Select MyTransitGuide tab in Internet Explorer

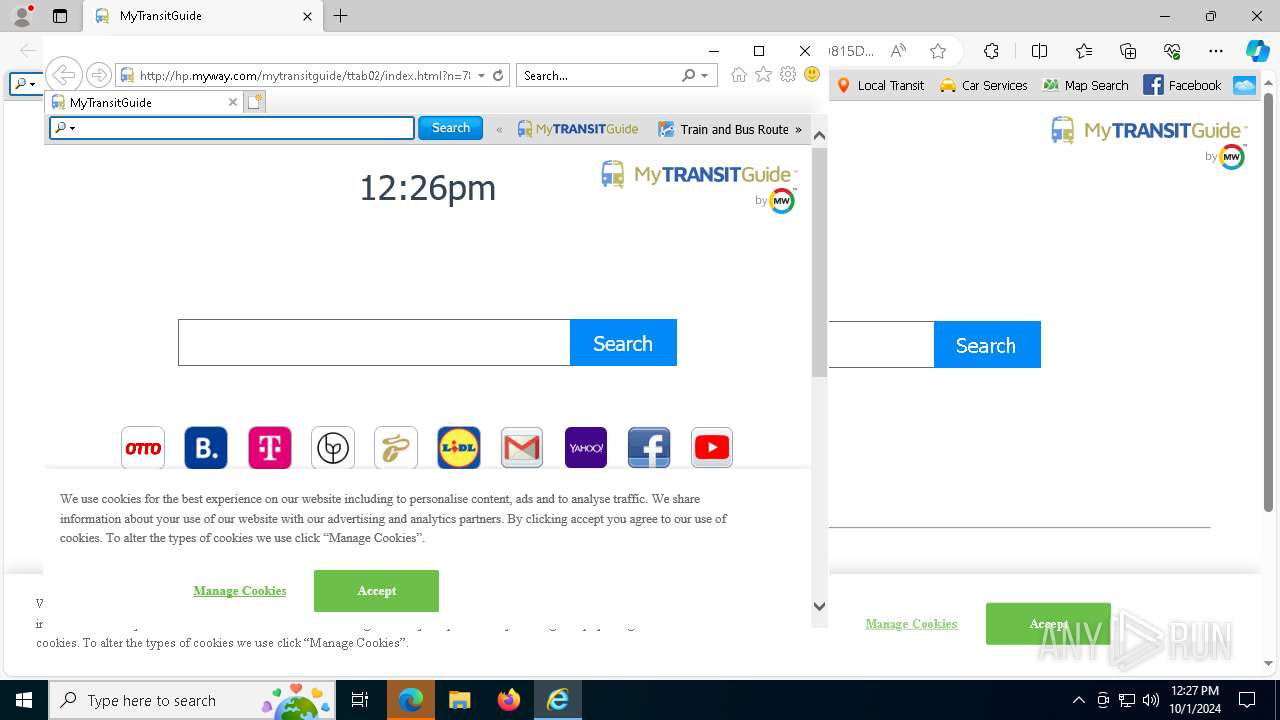(x=142, y=102)
